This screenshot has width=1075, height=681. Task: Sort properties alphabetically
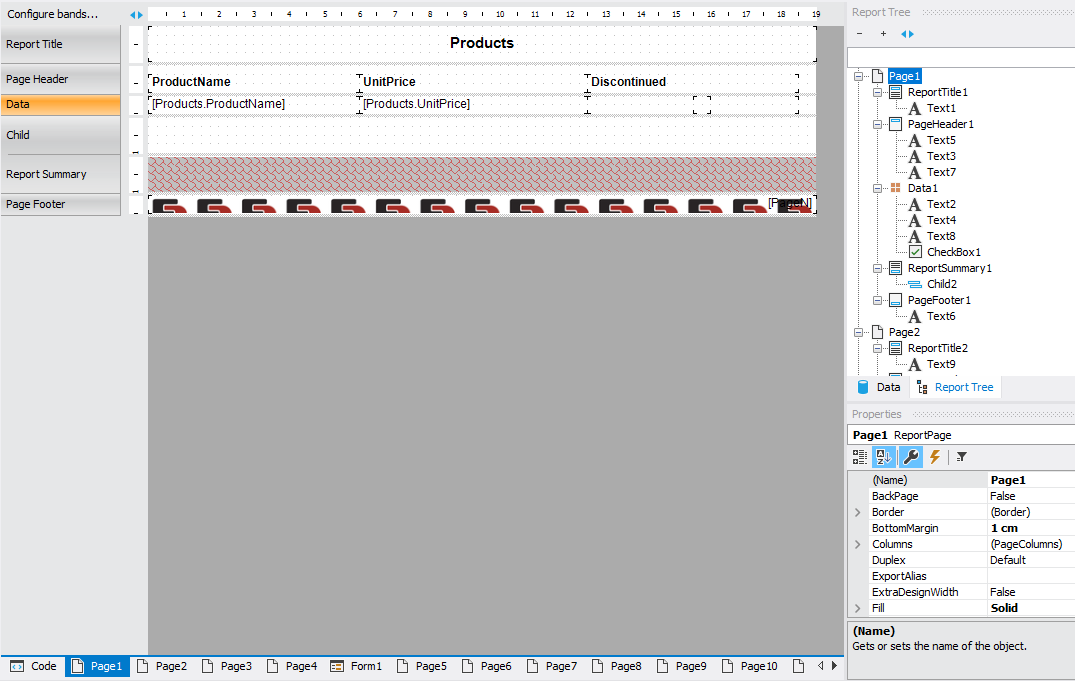[885, 457]
